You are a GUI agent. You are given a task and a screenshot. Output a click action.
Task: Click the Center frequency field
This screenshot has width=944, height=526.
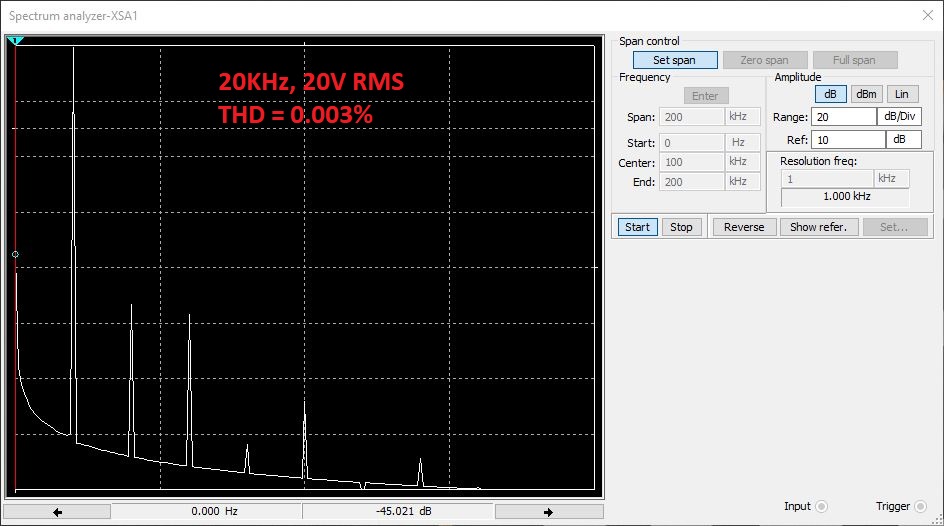[692, 162]
